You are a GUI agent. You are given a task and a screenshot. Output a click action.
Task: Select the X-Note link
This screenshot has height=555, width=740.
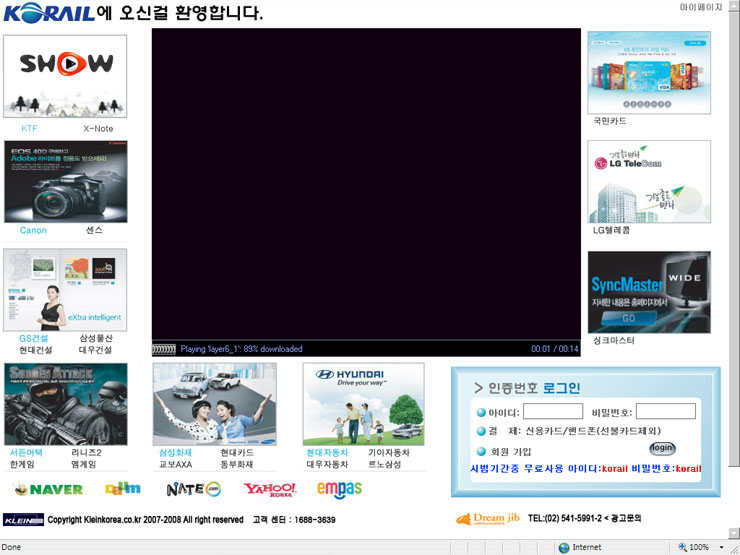98,128
